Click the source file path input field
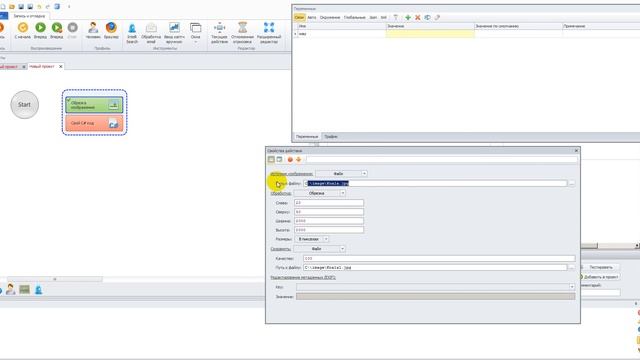This screenshot has width=640, height=360. point(435,183)
